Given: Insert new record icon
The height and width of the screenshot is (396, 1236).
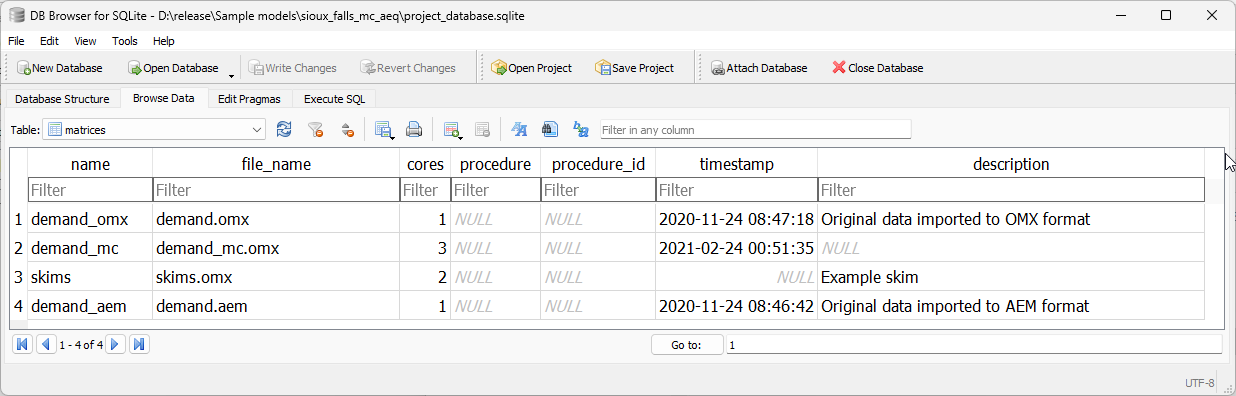Looking at the screenshot, I should tap(452, 129).
